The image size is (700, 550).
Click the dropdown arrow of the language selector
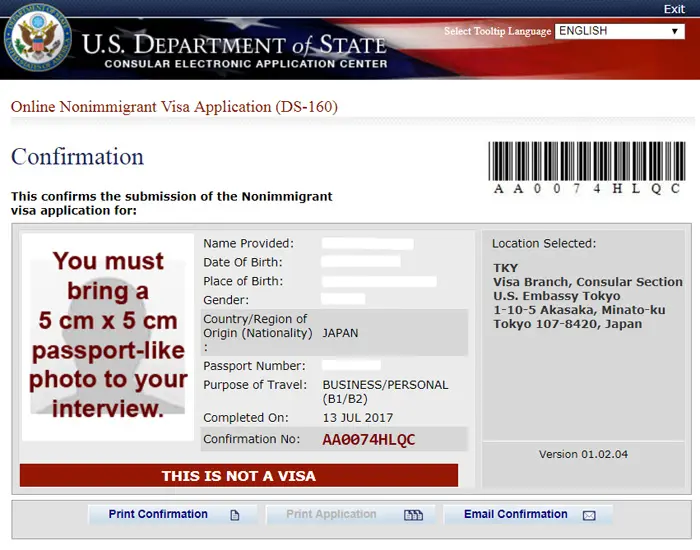click(675, 31)
